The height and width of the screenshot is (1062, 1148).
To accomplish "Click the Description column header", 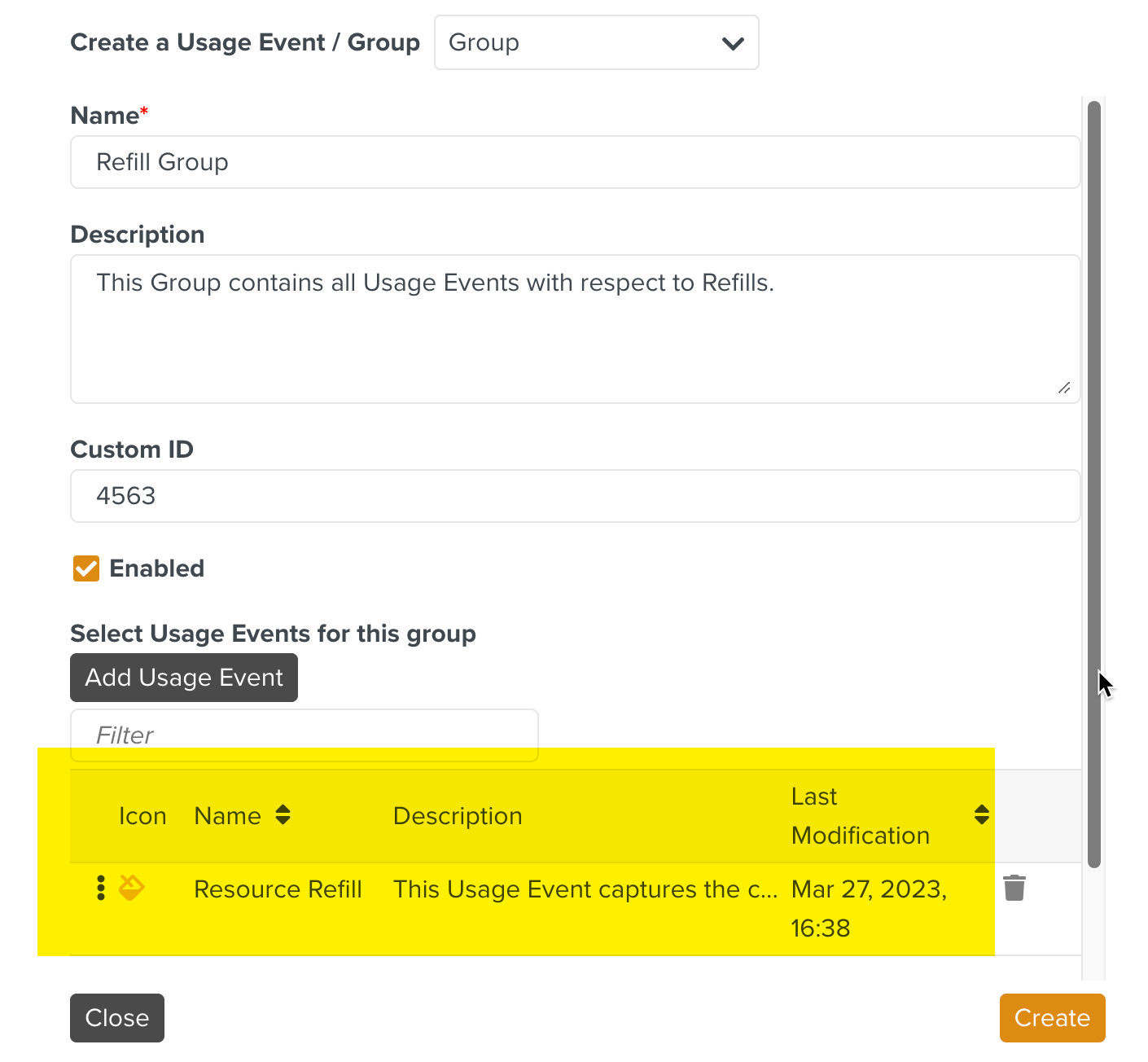I will click(x=458, y=816).
